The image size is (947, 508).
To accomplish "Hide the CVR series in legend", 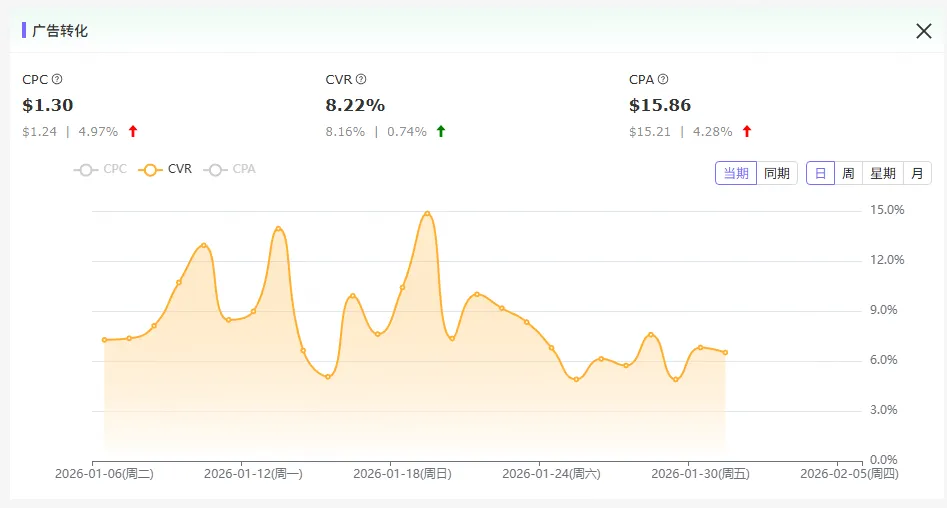I will pos(166,170).
